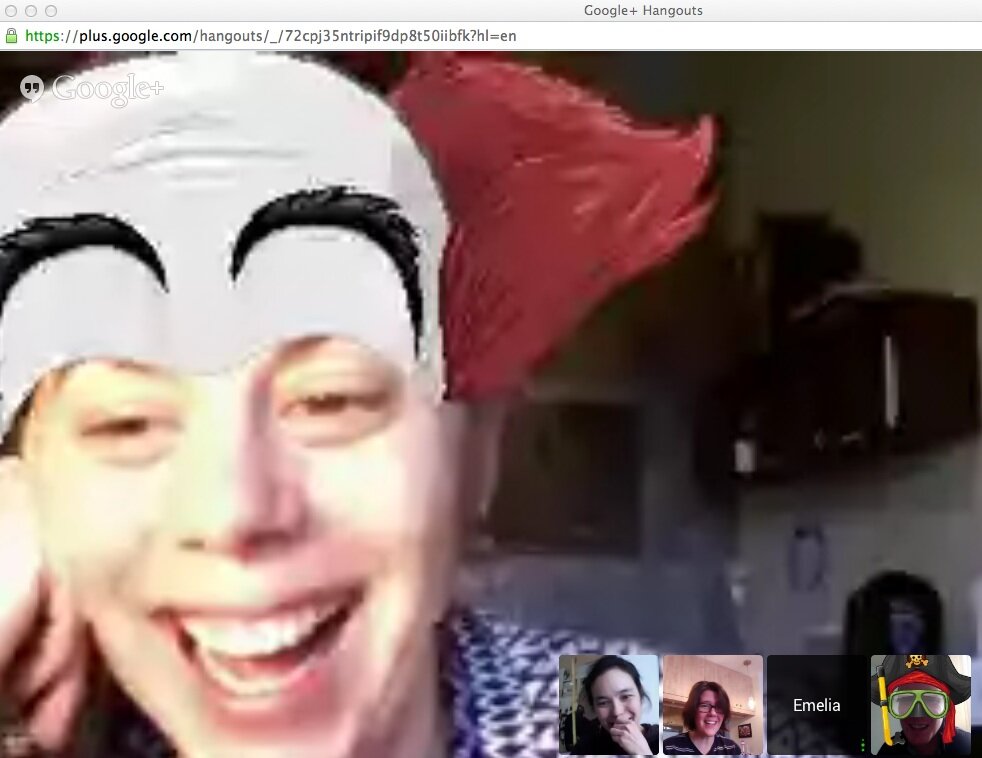The height and width of the screenshot is (758, 982).
Task: Minimize the Google+ Hangouts window
Action: click(x=31, y=11)
